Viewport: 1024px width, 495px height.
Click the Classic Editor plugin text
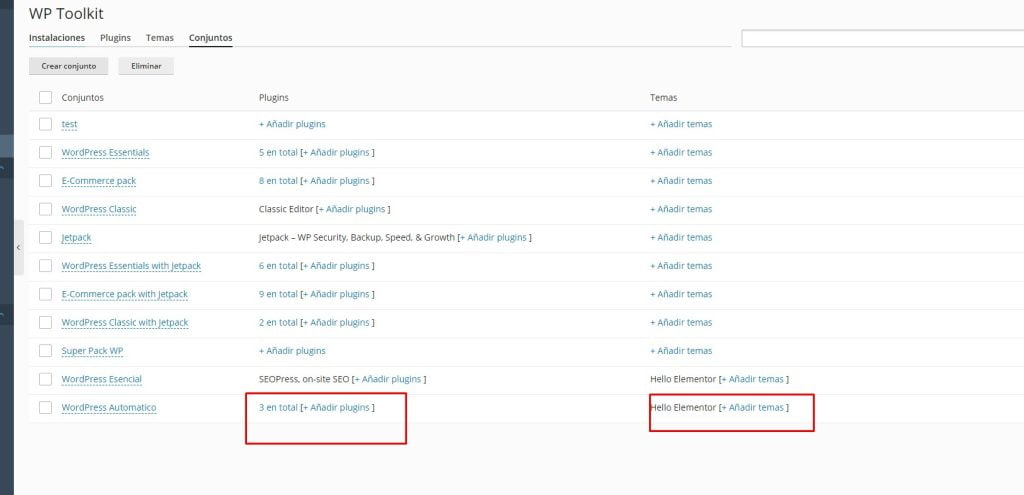click(x=286, y=209)
